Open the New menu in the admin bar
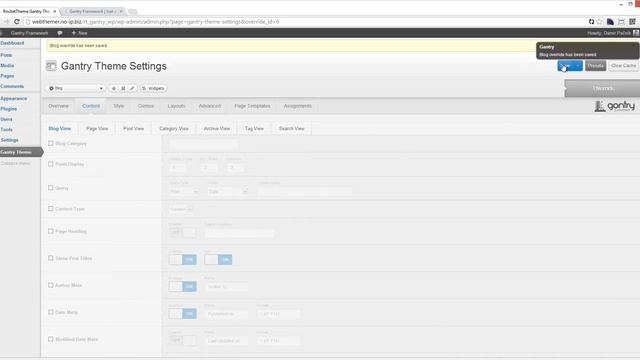This screenshot has height=360, width=640. click(x=80, y=33)
